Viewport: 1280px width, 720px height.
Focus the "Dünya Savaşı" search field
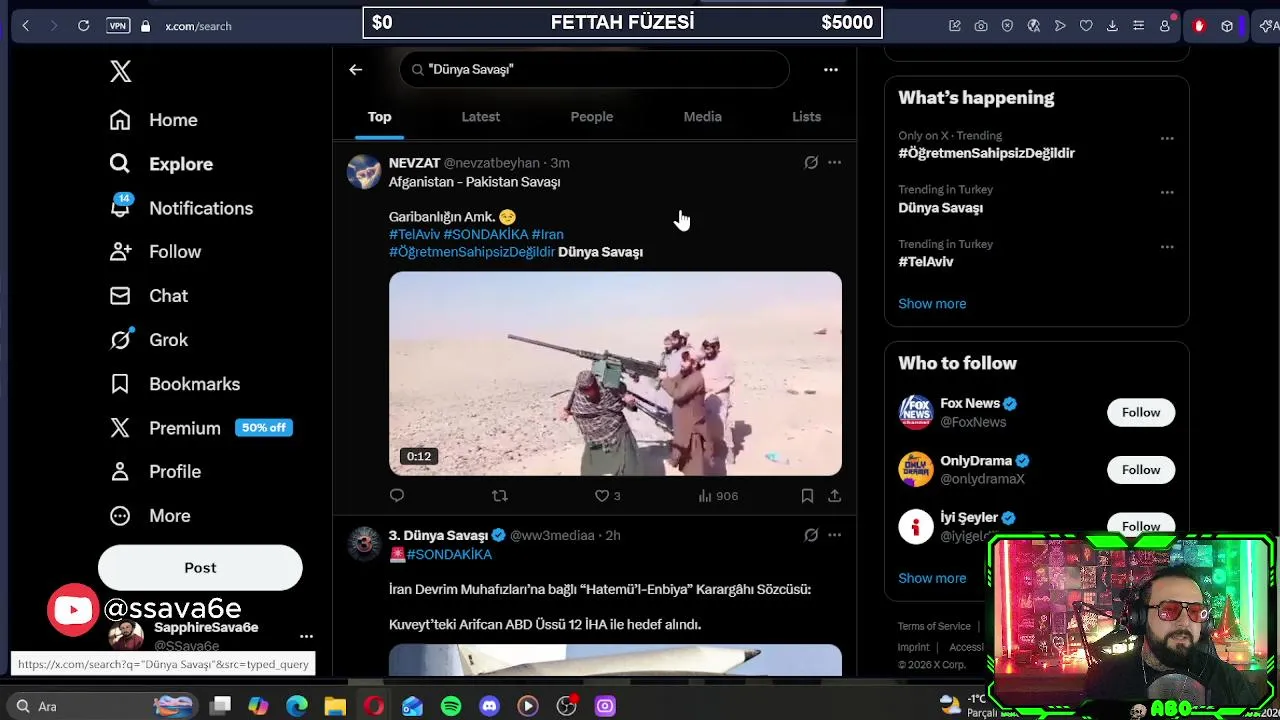pyautogui.click(x=595, y=69)
